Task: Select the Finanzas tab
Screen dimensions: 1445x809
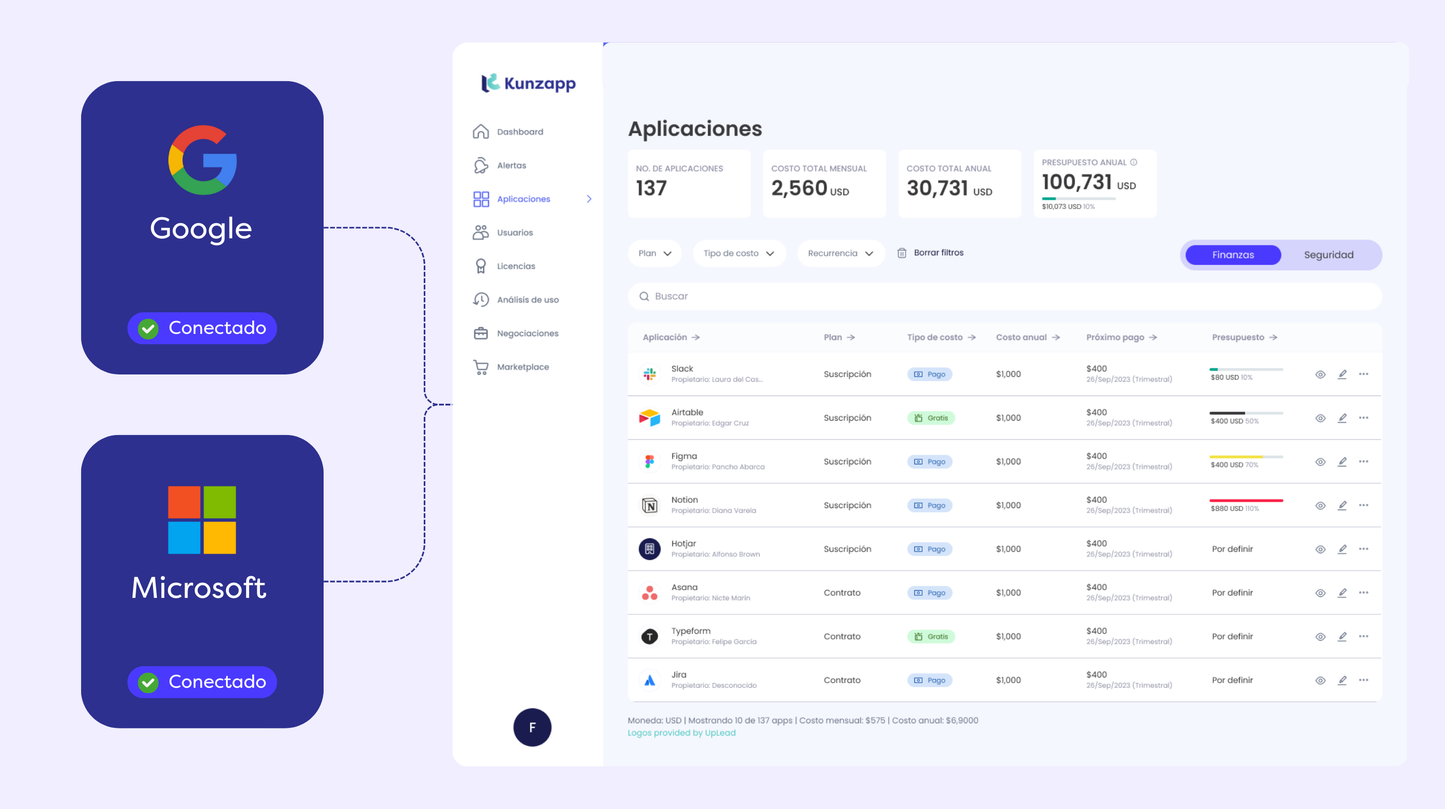Action: click(1233, 255)
